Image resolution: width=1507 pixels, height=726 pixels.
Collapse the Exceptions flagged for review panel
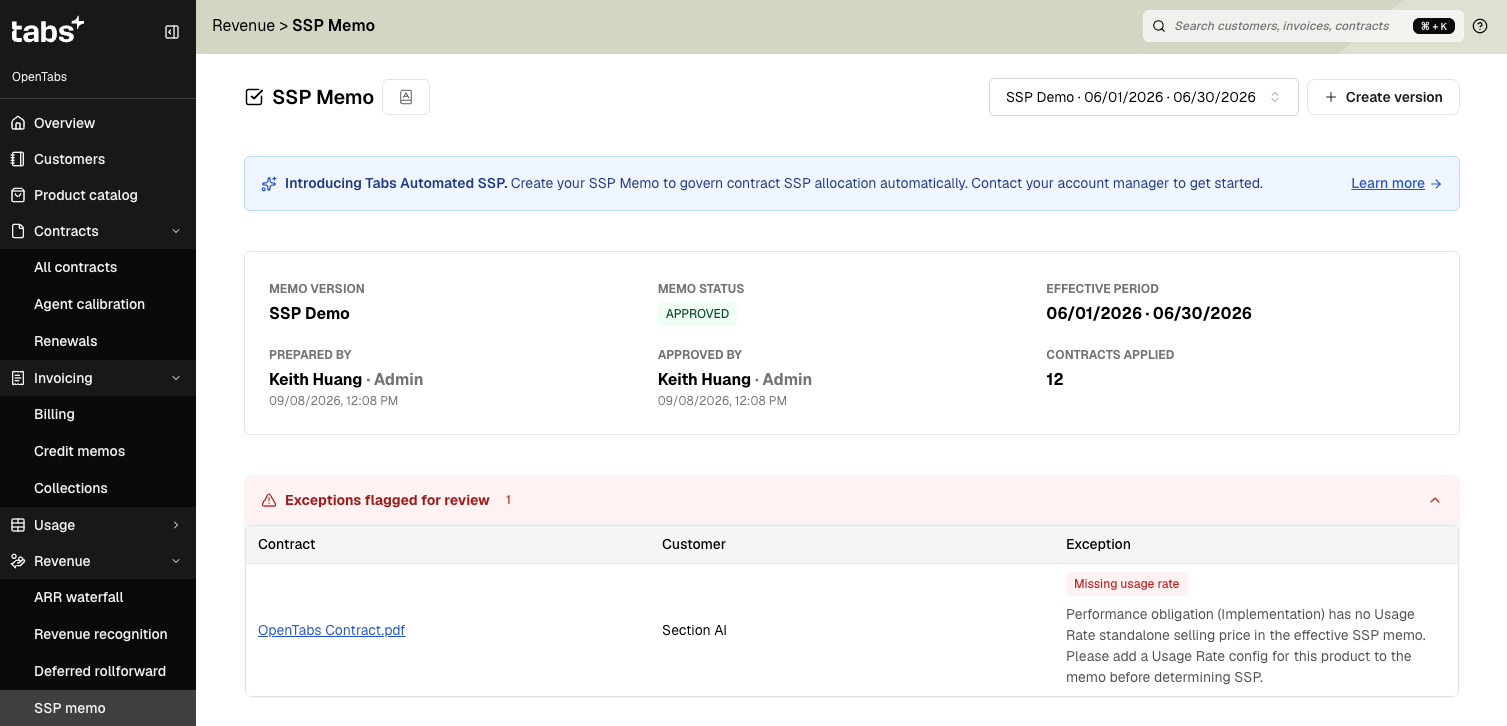(x=1435, y=500)
